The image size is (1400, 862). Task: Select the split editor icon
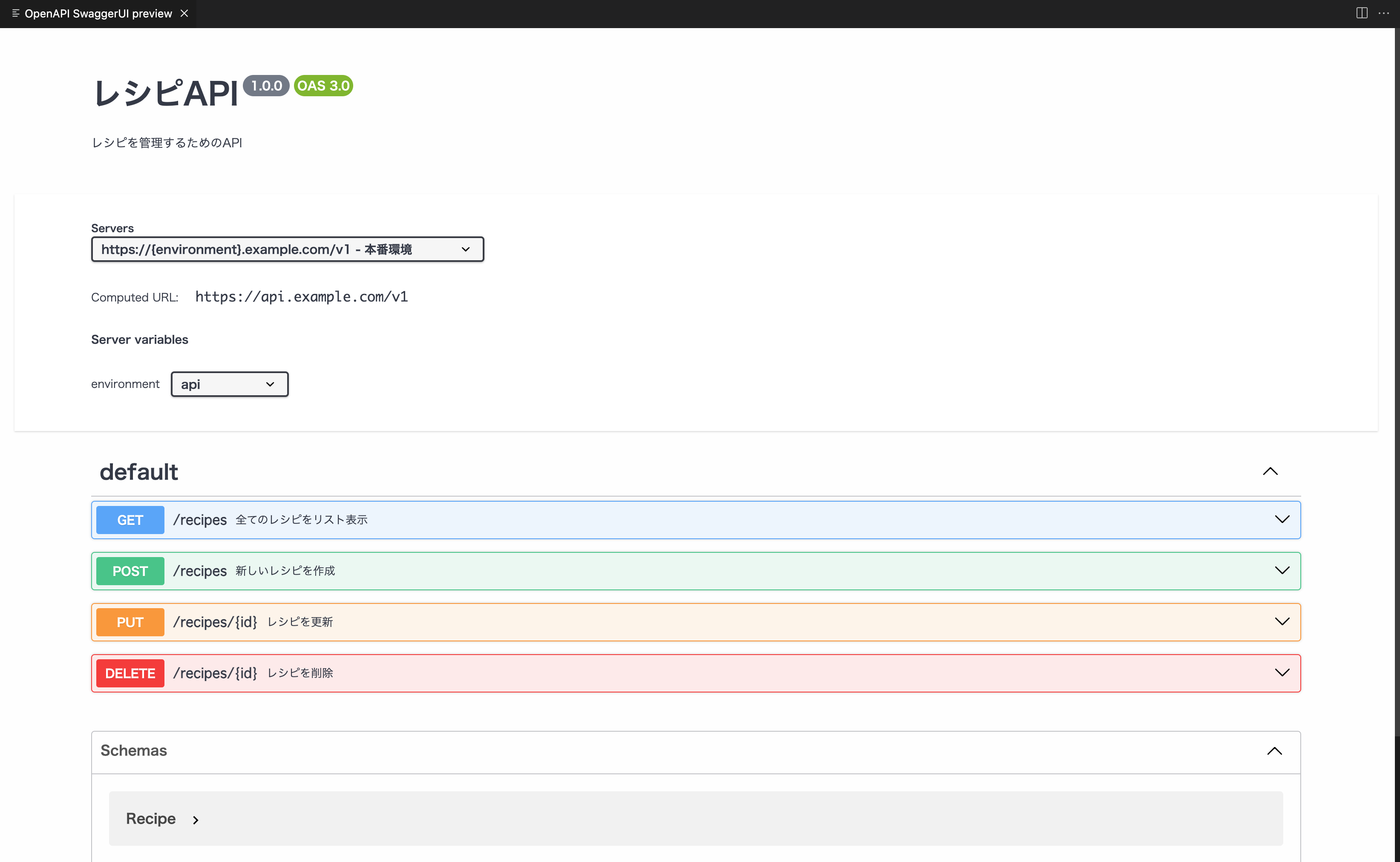tap(1362, 12)
